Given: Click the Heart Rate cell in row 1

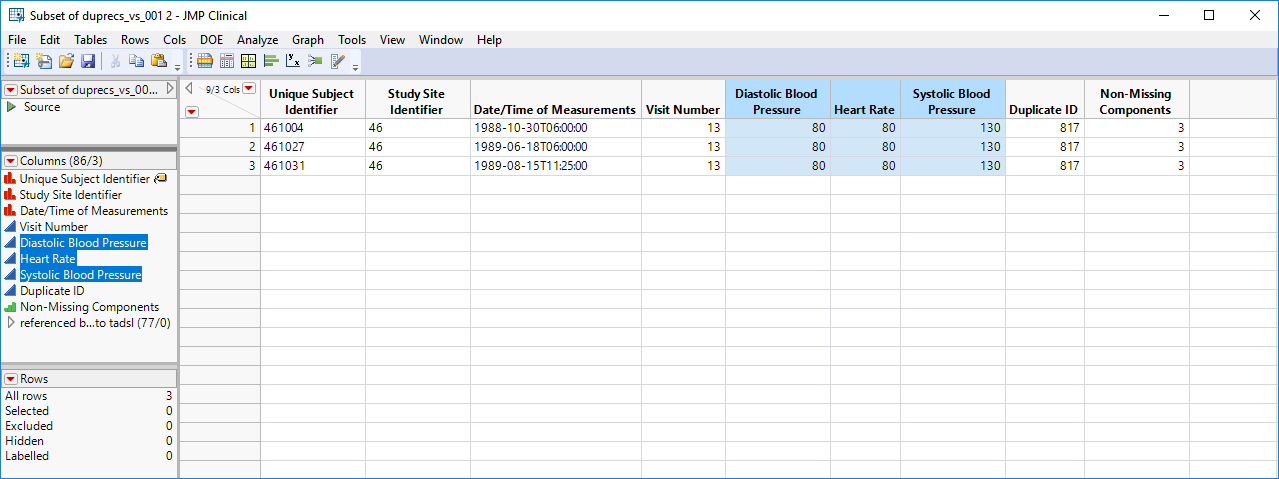Looking at the screenshot, I should pyautogui.click(x=865, y=128).
